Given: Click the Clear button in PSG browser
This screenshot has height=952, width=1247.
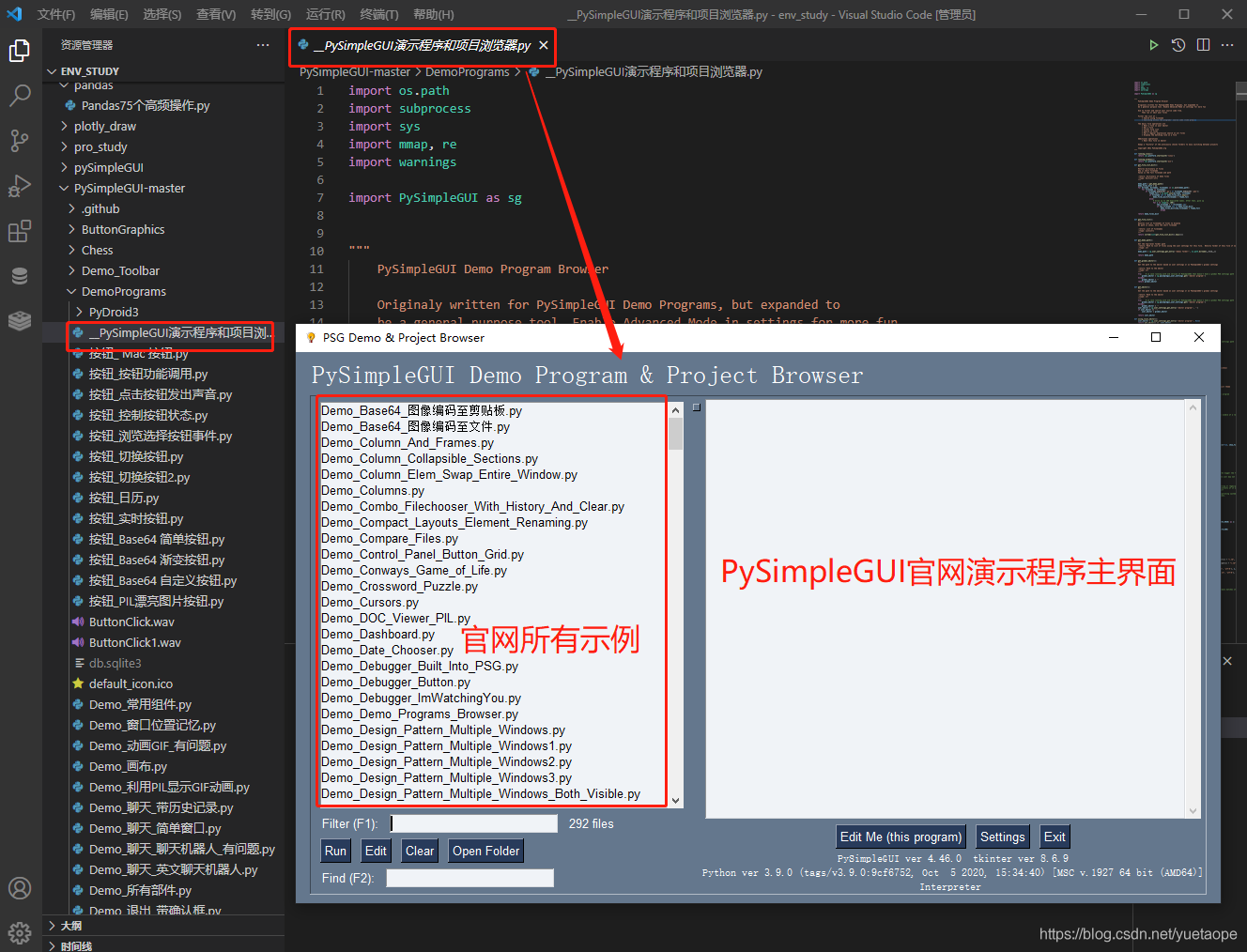Looking at the screenshot, I should coord(420,851).
